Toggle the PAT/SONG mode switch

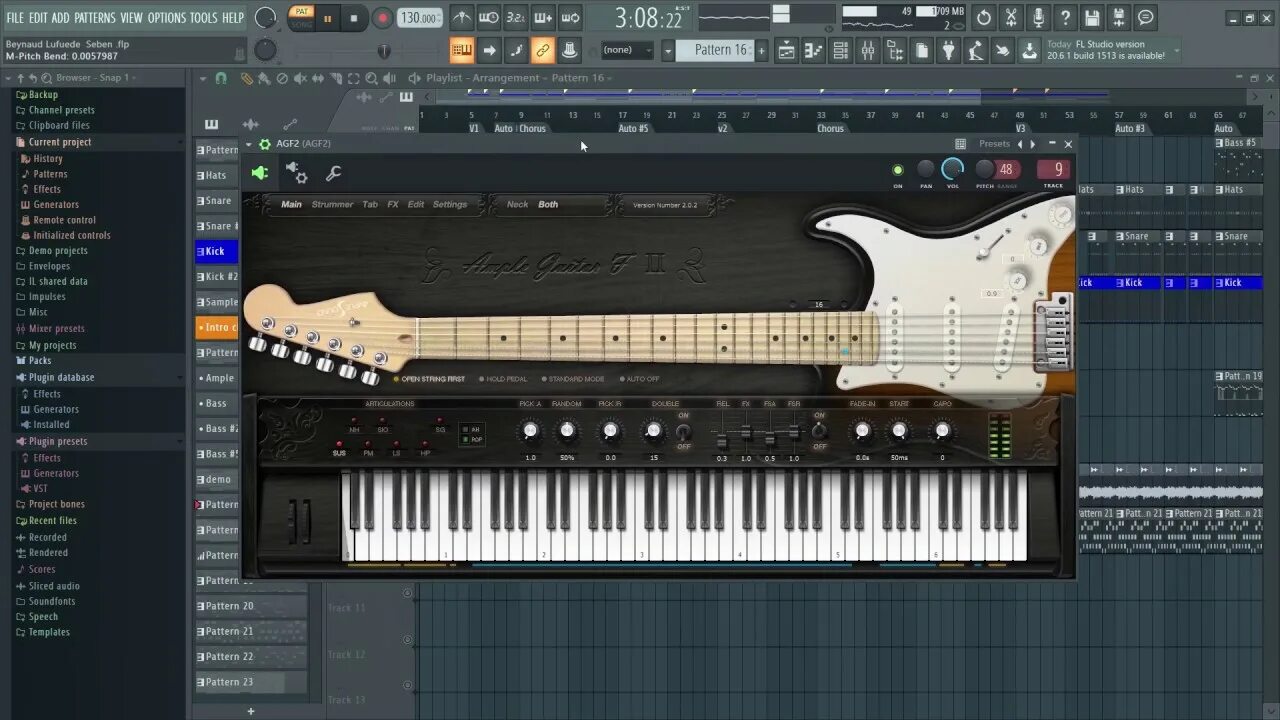[300, 18]
